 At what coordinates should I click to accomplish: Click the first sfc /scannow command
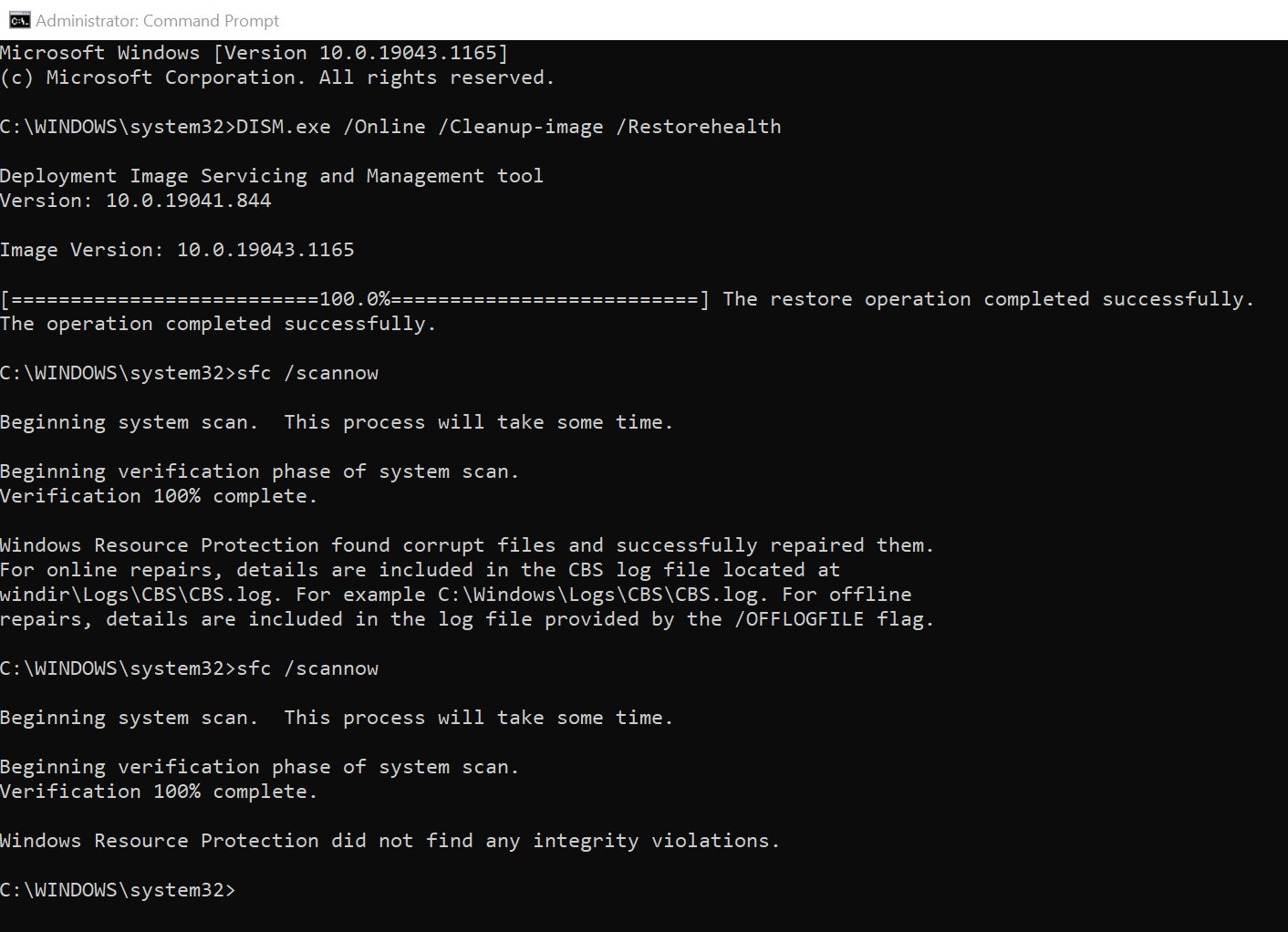point(307,373)
